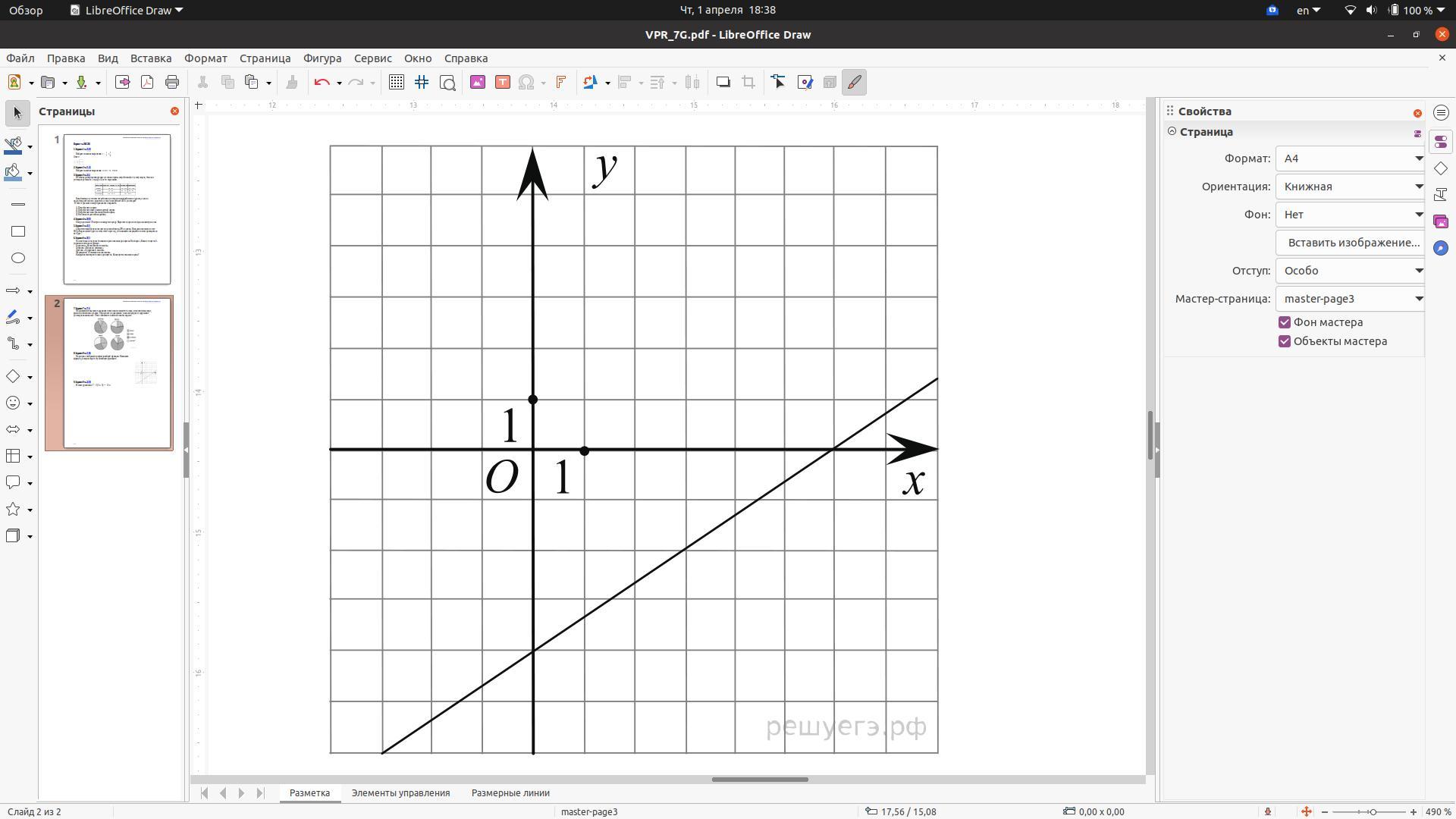Select the Rectangle shape tool

18,231
